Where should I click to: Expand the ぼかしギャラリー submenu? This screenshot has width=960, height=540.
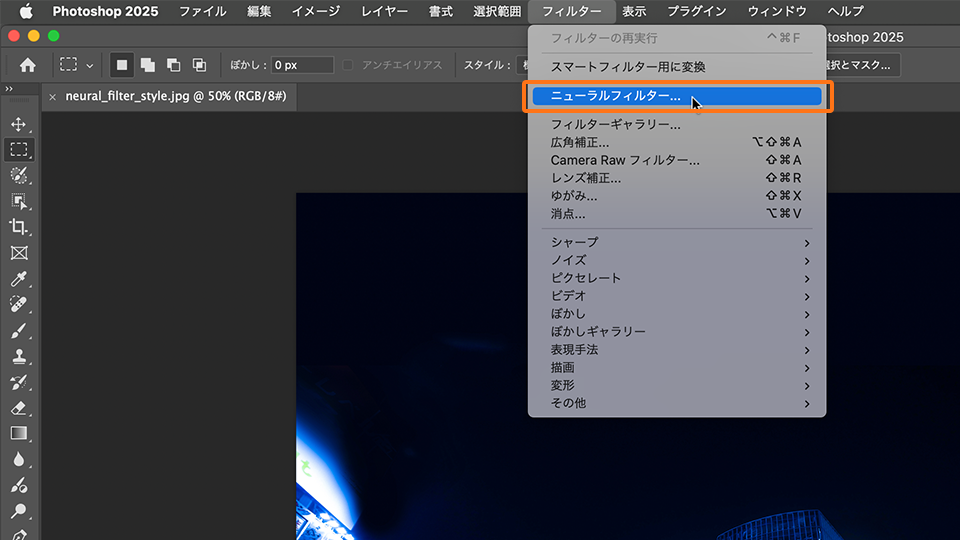(x=677, y=332)
